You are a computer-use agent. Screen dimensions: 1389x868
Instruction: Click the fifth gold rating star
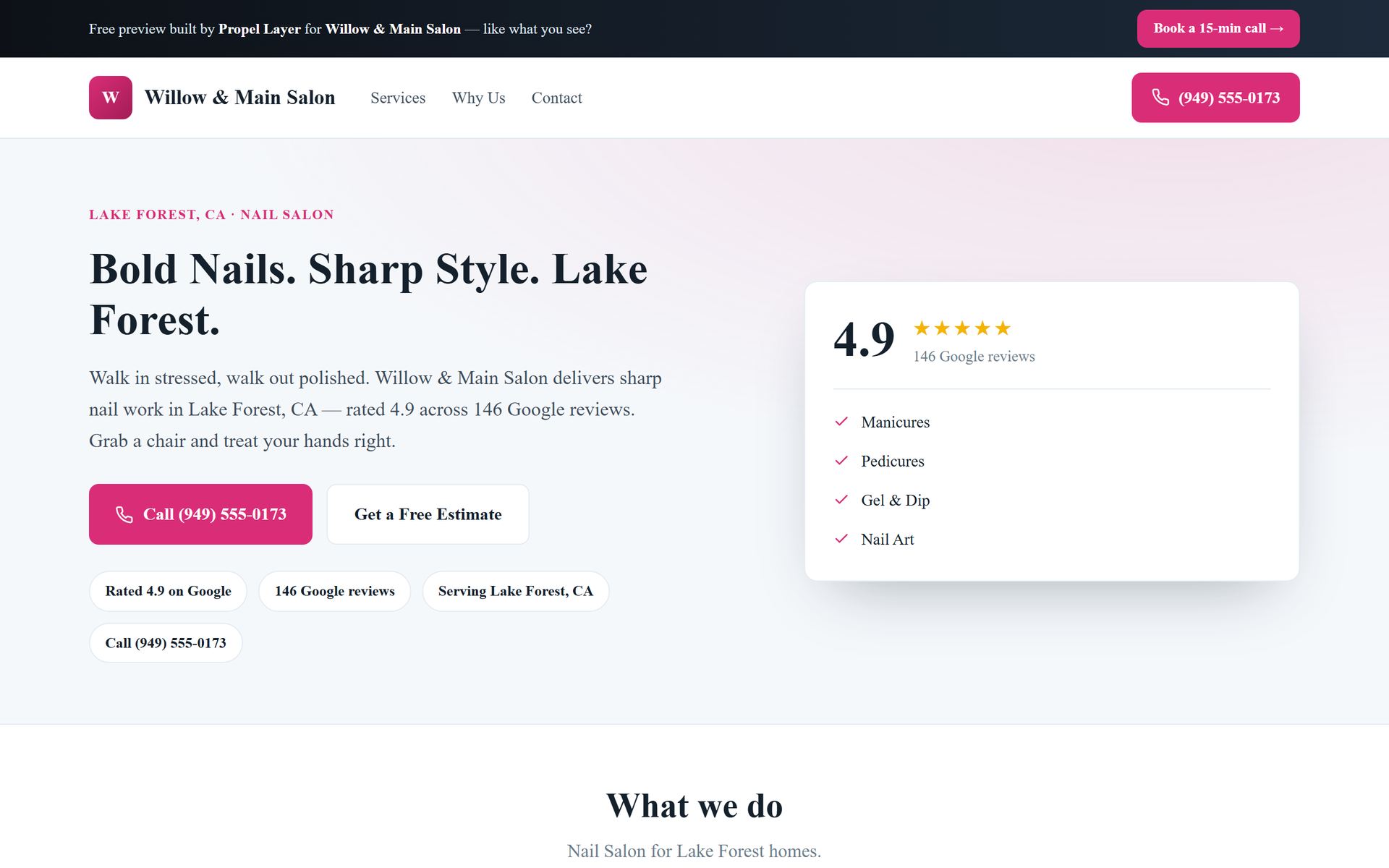pyautogui.click(x=1003, y=328)
